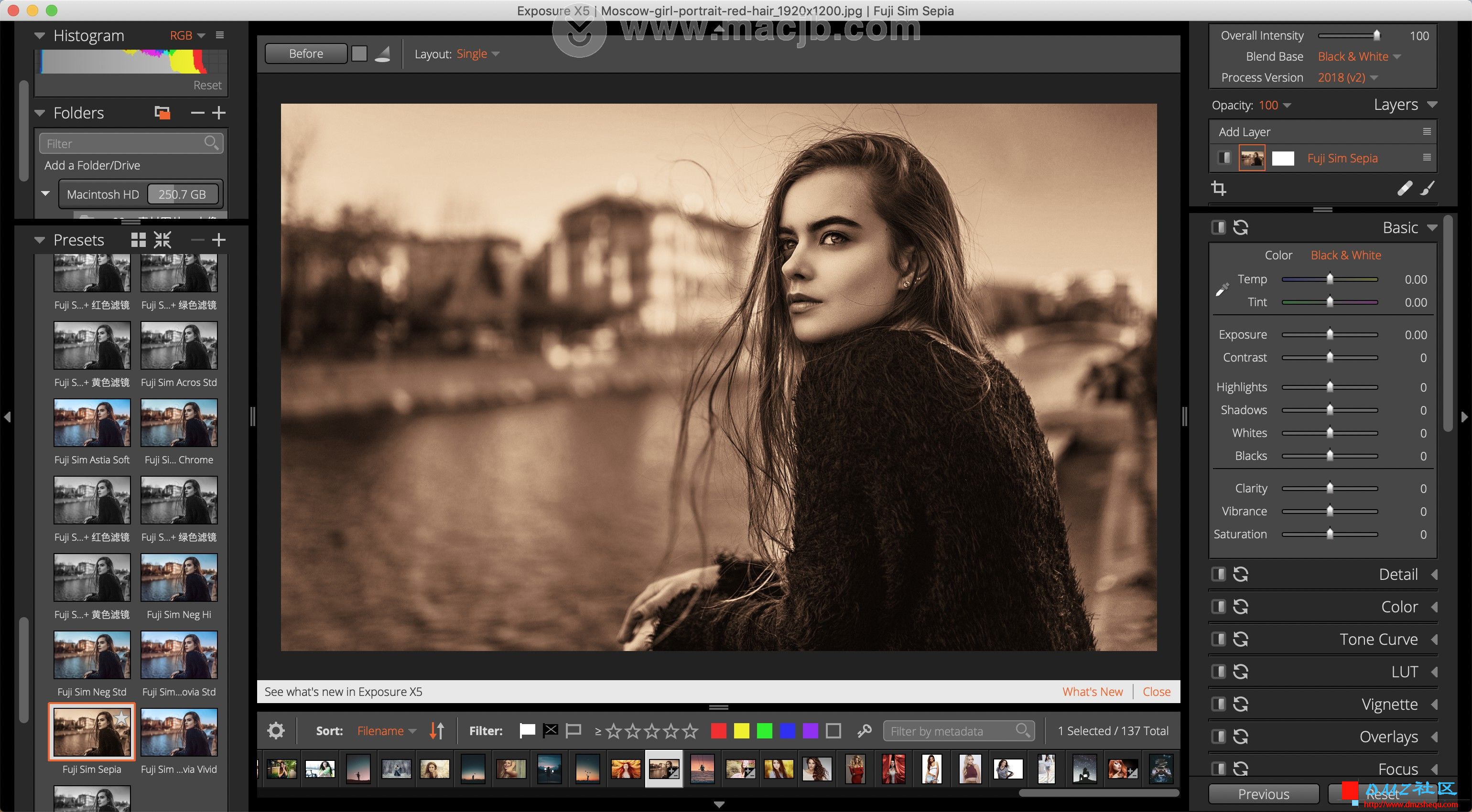Click the Exposure slider handle
Viewport: 1472px width, 812px height.
[x=1330, y=334]
